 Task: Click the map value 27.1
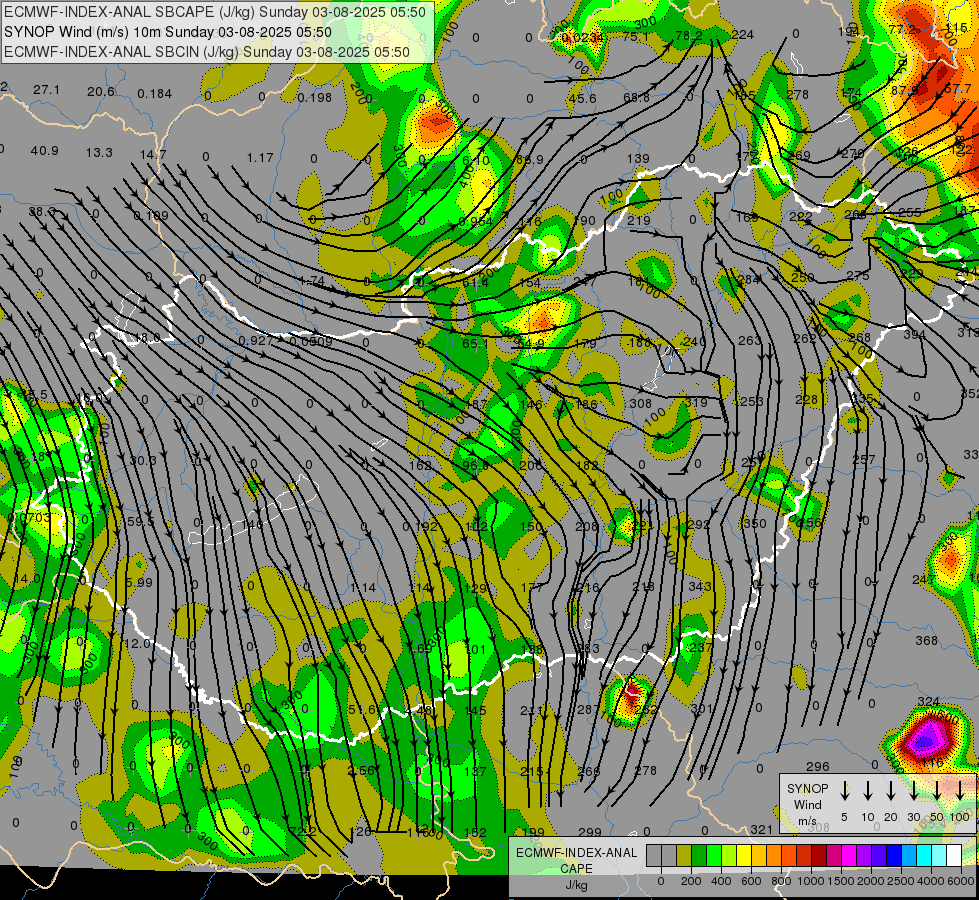pos(46,90)
